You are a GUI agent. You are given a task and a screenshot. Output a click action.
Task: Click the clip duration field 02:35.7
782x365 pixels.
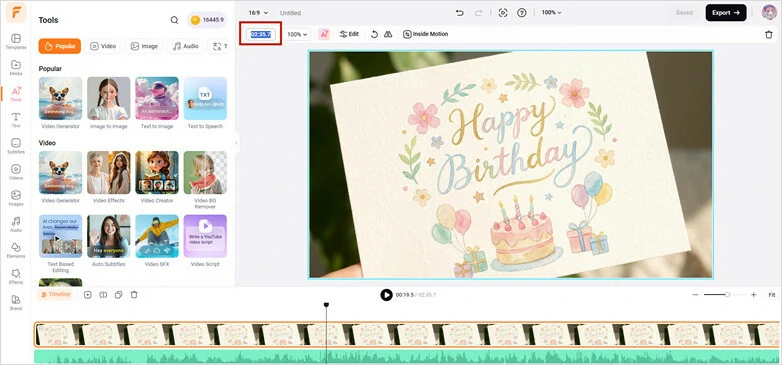(x=260, y=34)
